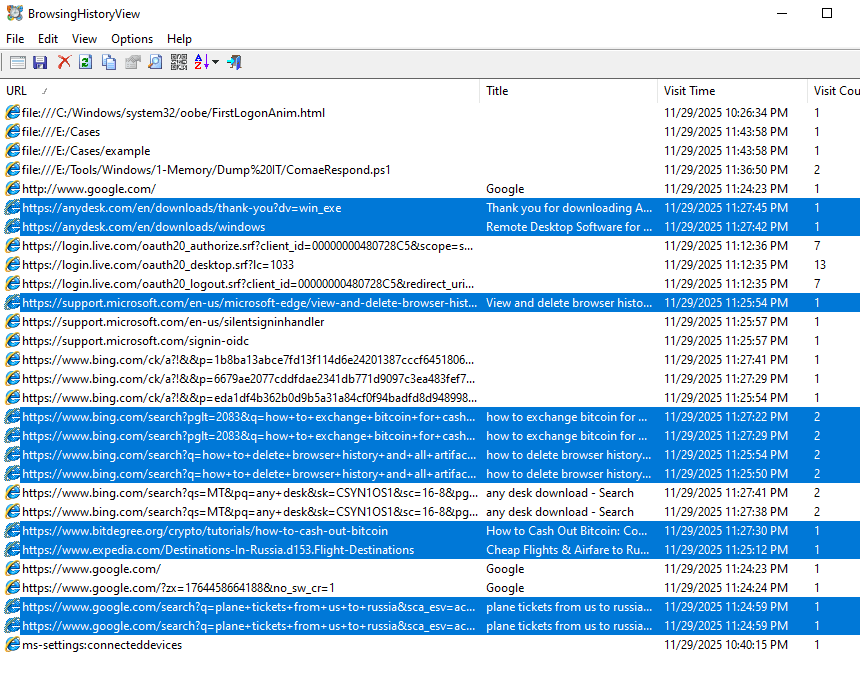
Task: Open the Properties window from the toolbar
Action: pos(17,62)
